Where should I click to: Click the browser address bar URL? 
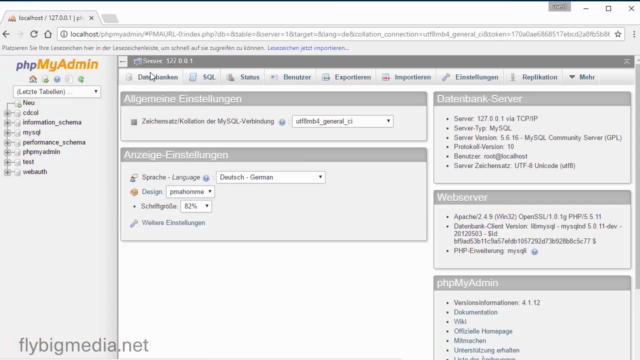point(340,34)
